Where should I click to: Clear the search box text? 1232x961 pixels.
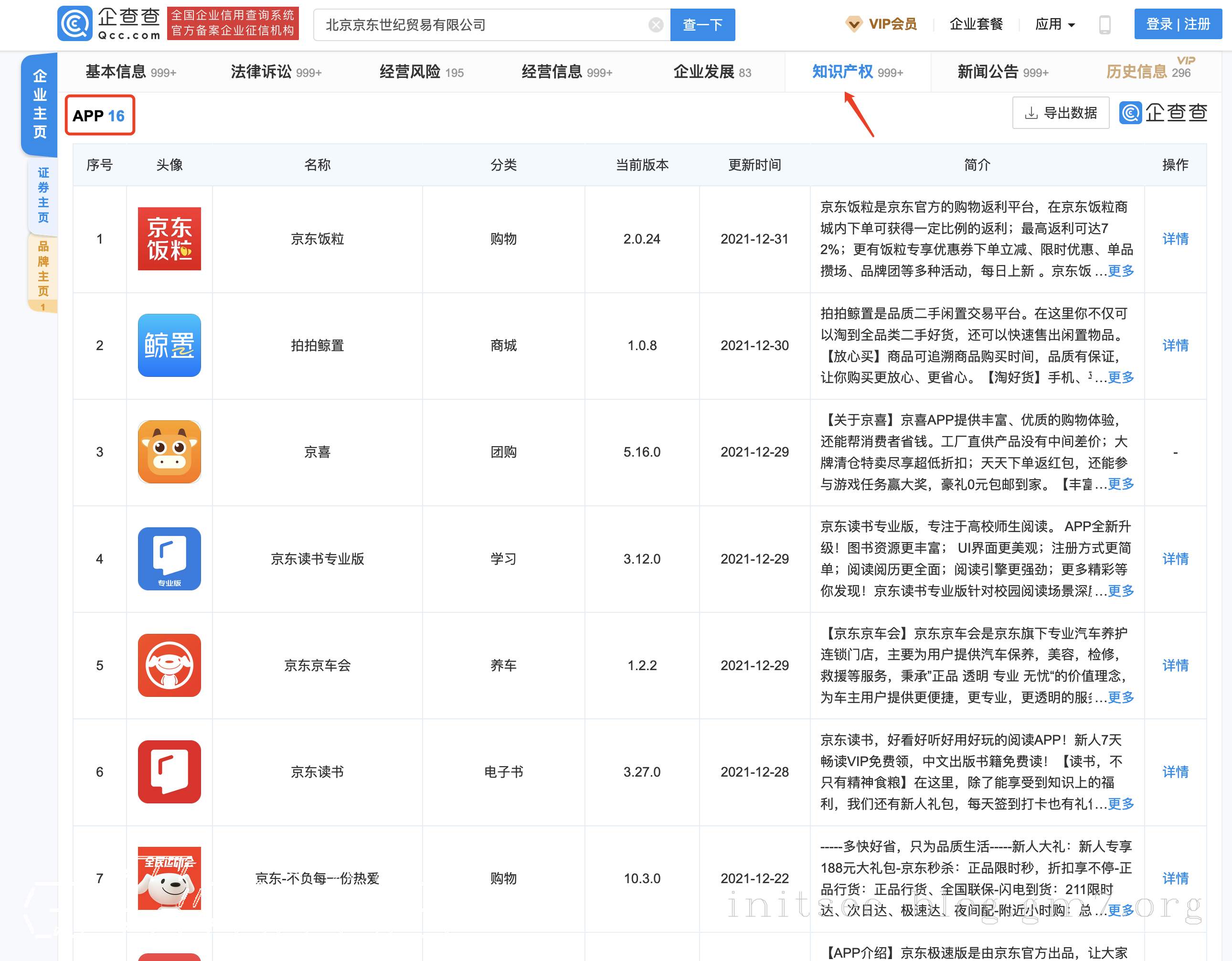[x=656, y=25]
